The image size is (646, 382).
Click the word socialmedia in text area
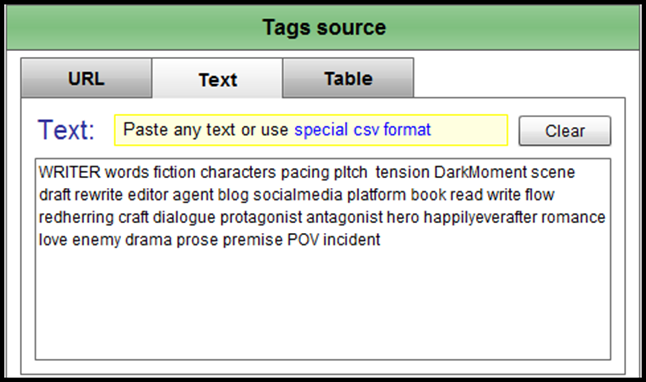tap(297, 195)
